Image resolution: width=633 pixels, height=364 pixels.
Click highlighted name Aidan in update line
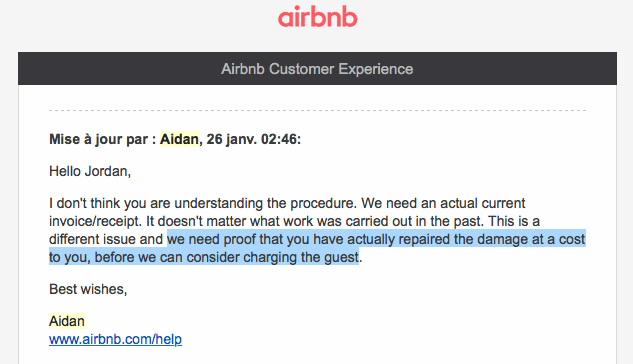coord(179,139)
